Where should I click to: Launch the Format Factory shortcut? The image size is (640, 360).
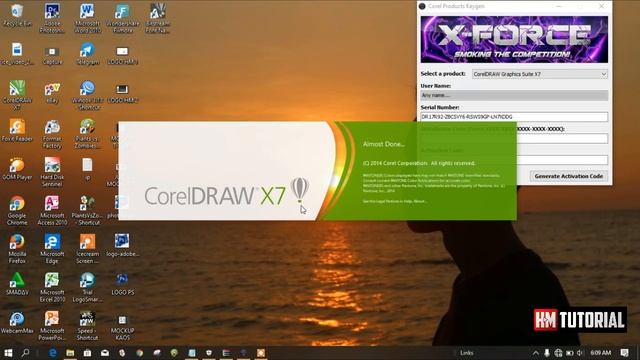pos(52,134)
